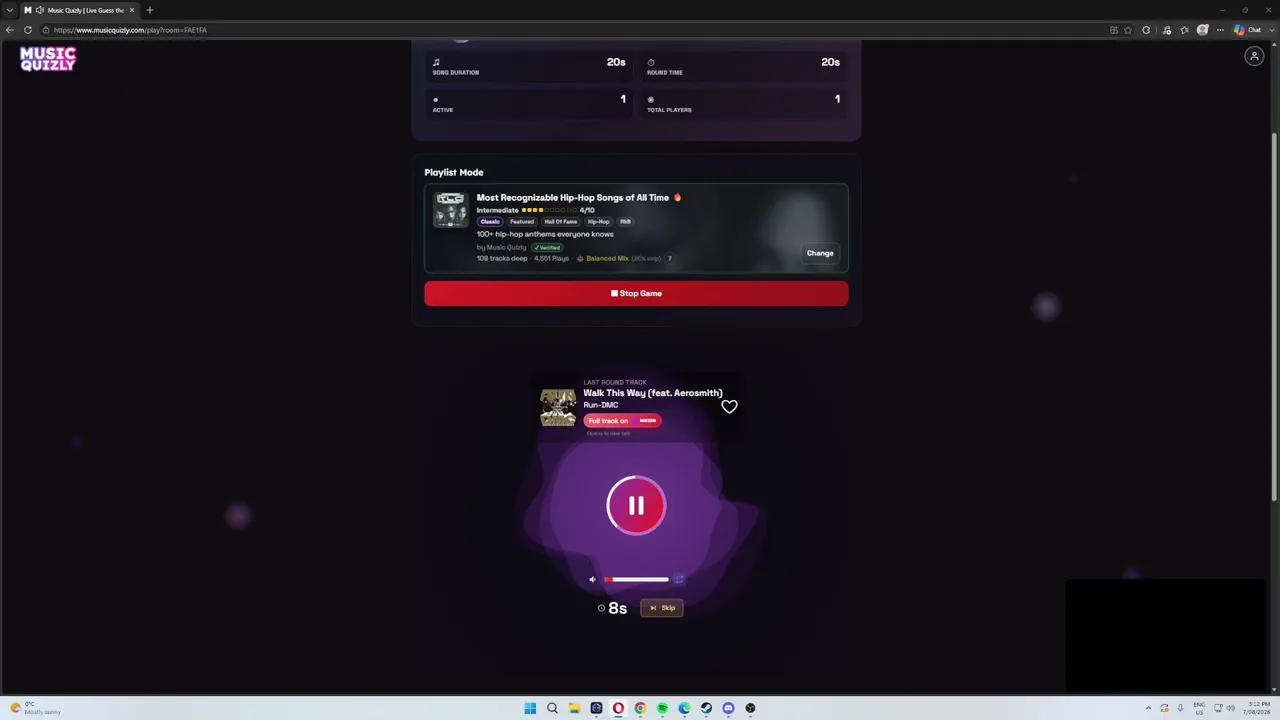Click the page vertical scrollbar
The width and height of the screenshot is (1280, 720).
1274,315
